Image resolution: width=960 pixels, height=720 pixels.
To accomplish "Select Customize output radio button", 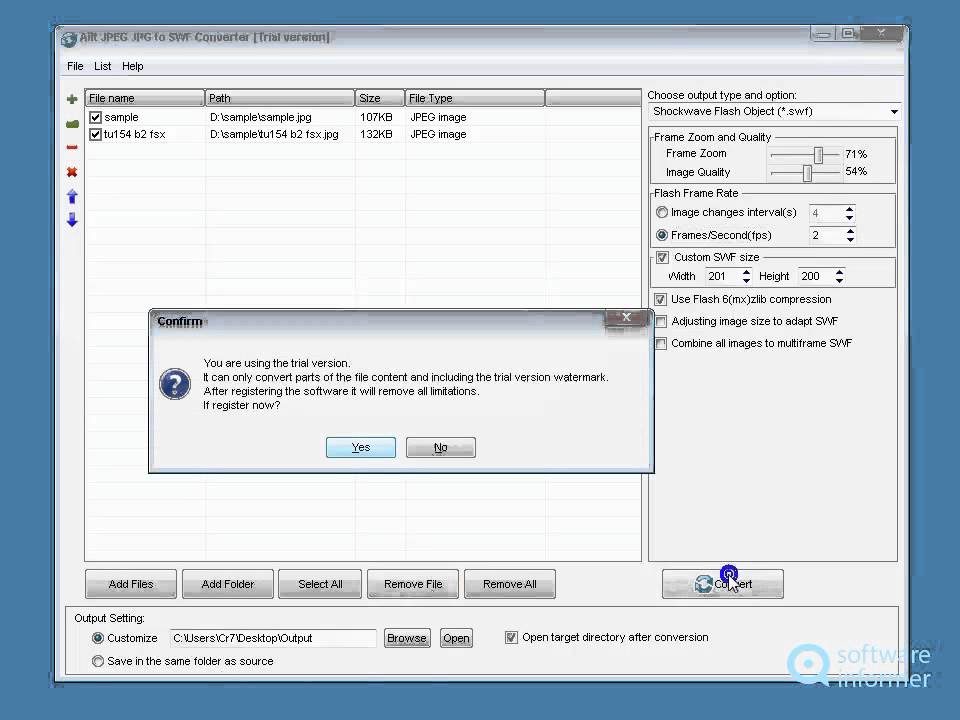I will [97, 638].
